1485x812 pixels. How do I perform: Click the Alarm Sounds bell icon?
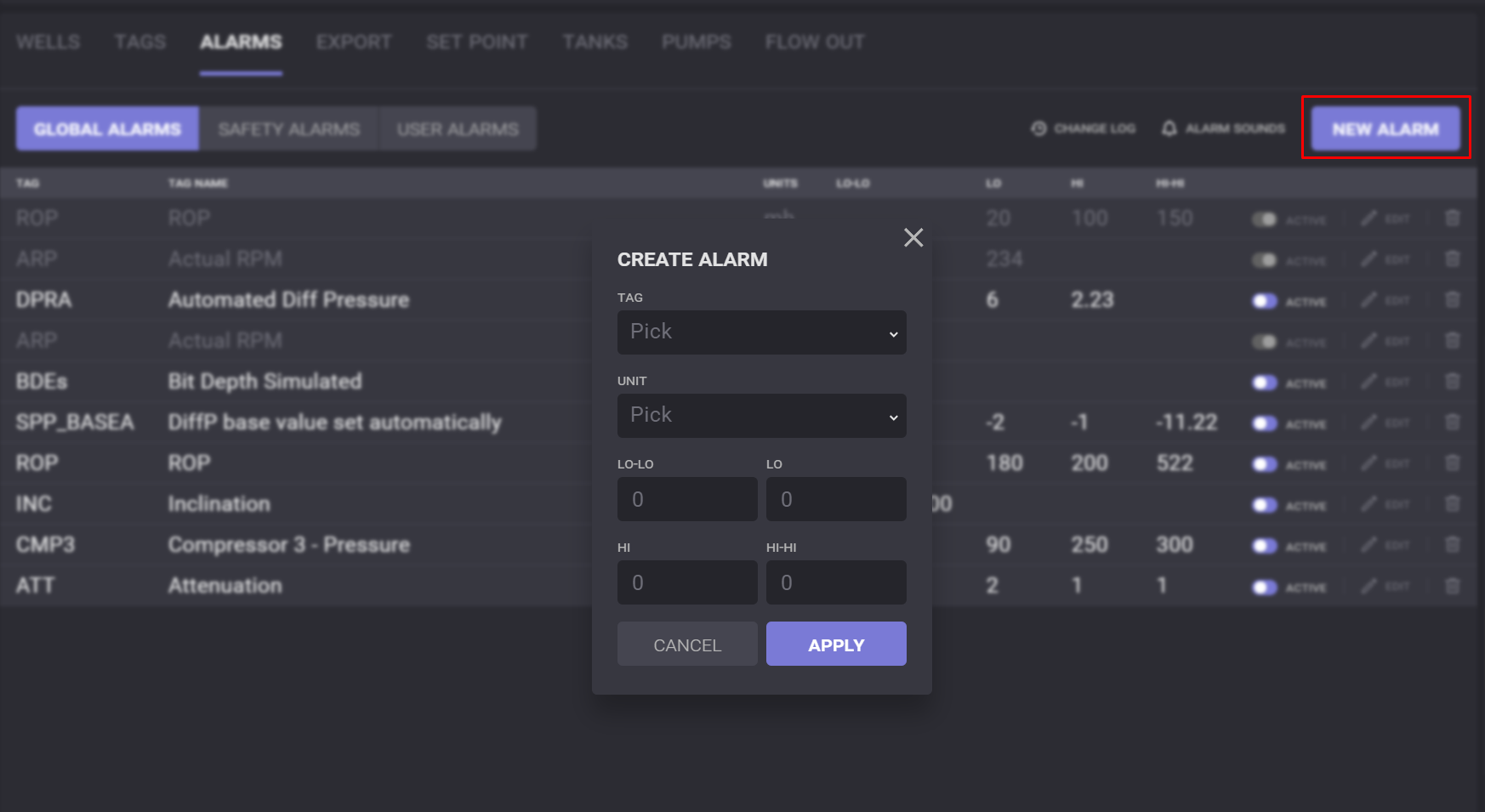pos(1169,128)
